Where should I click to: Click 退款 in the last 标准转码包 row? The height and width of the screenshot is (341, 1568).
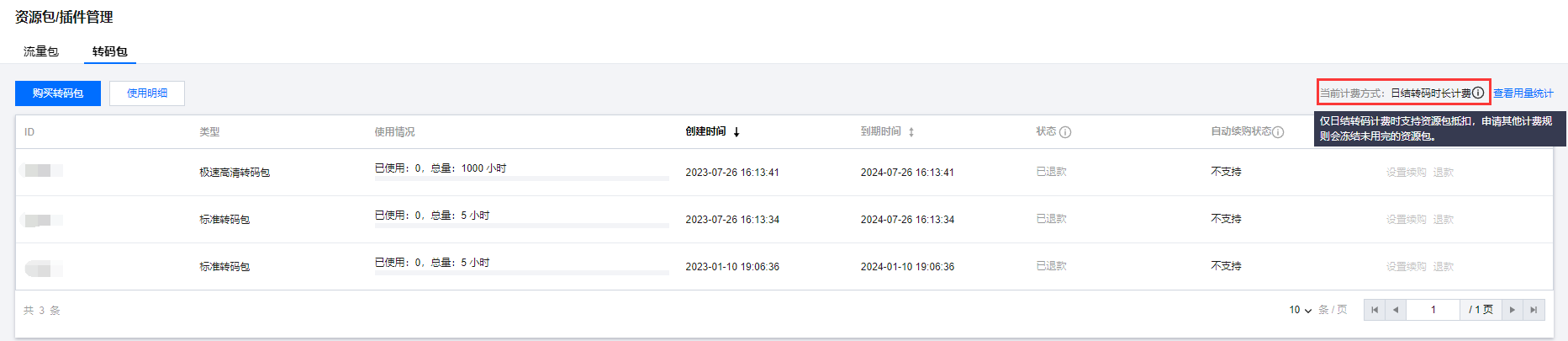pyautogui.click(x=1444, y=266)
